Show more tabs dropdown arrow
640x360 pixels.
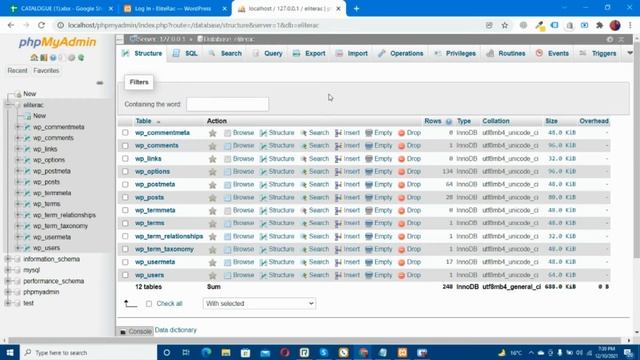tap(630, 53)
